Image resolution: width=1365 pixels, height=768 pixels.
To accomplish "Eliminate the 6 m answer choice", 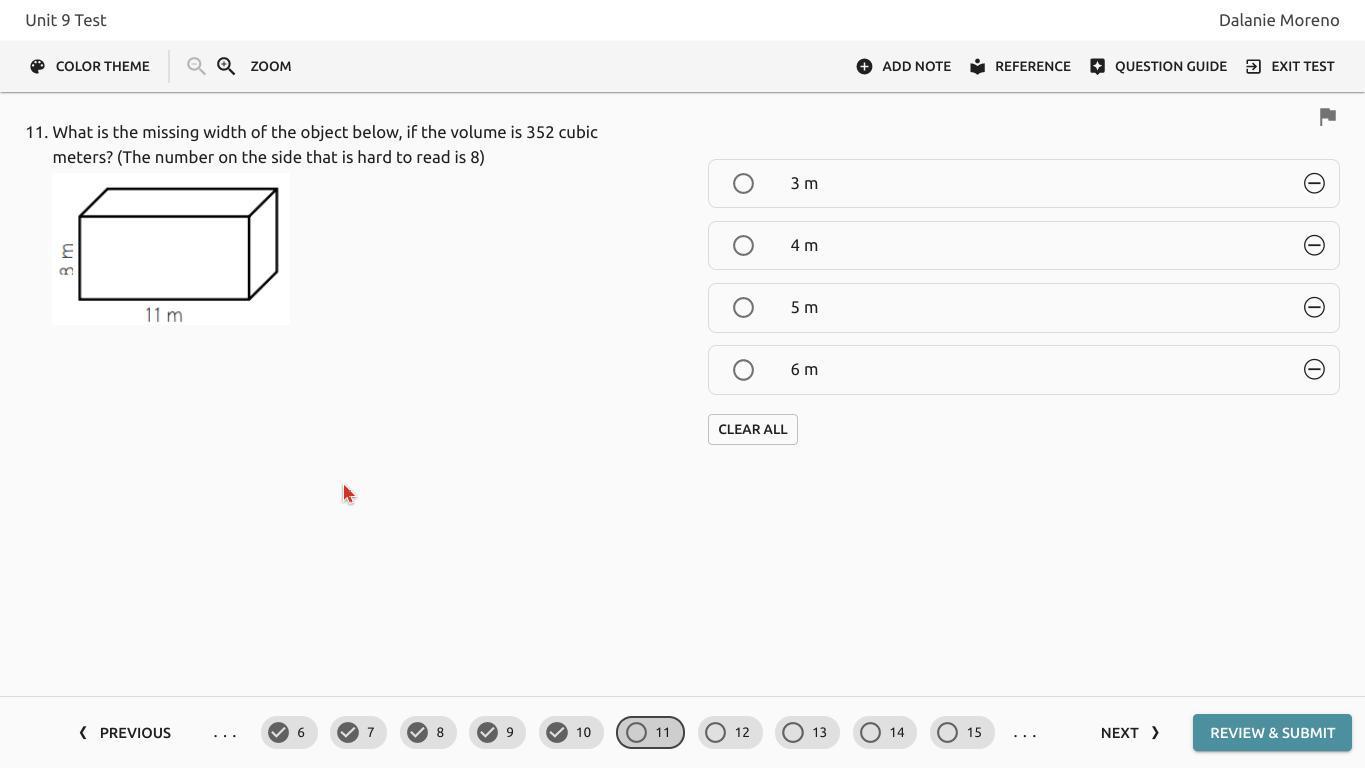I will [x=1314, y=369].
